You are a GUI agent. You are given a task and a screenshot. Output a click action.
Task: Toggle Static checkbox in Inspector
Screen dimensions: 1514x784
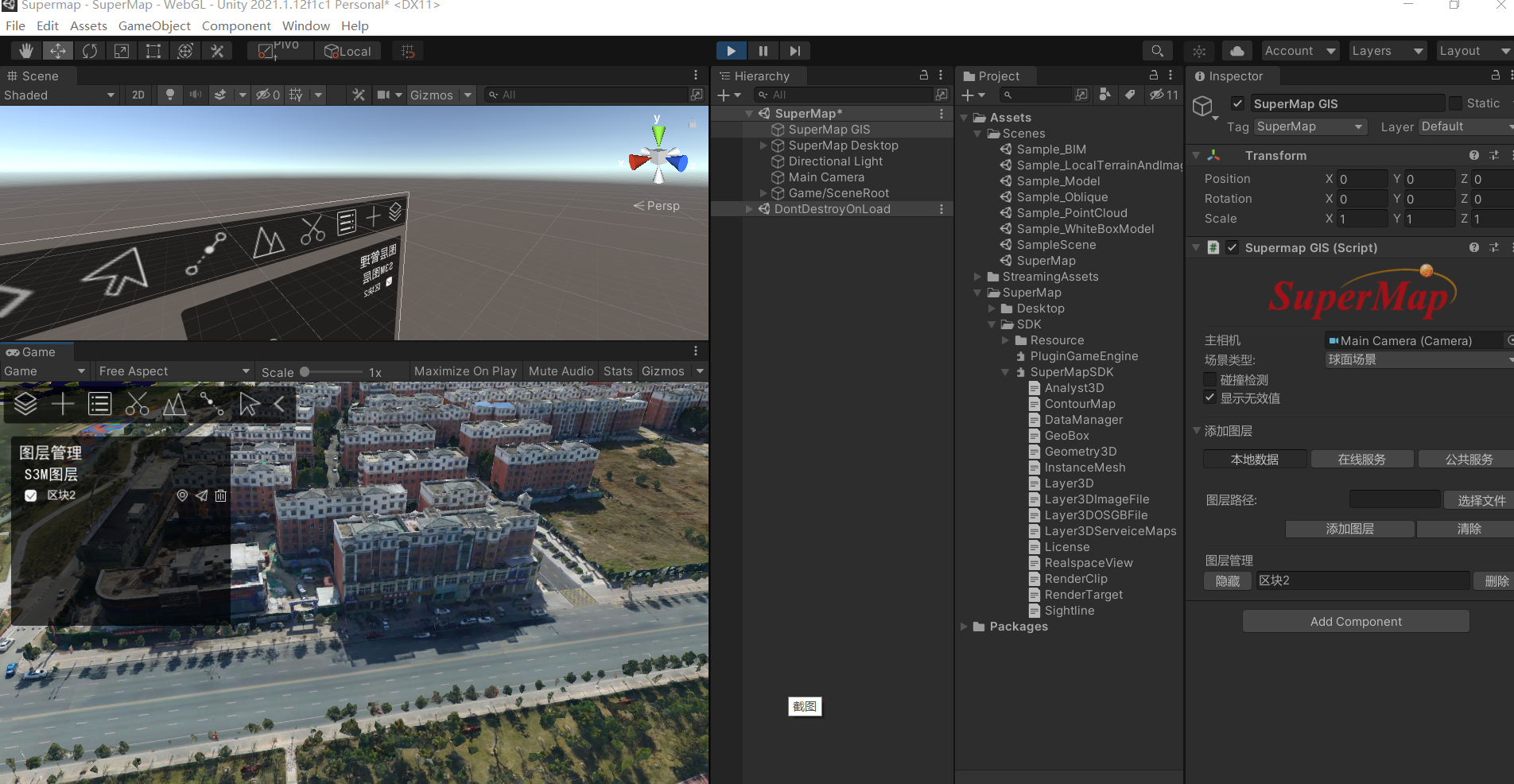coord(1455,103)
